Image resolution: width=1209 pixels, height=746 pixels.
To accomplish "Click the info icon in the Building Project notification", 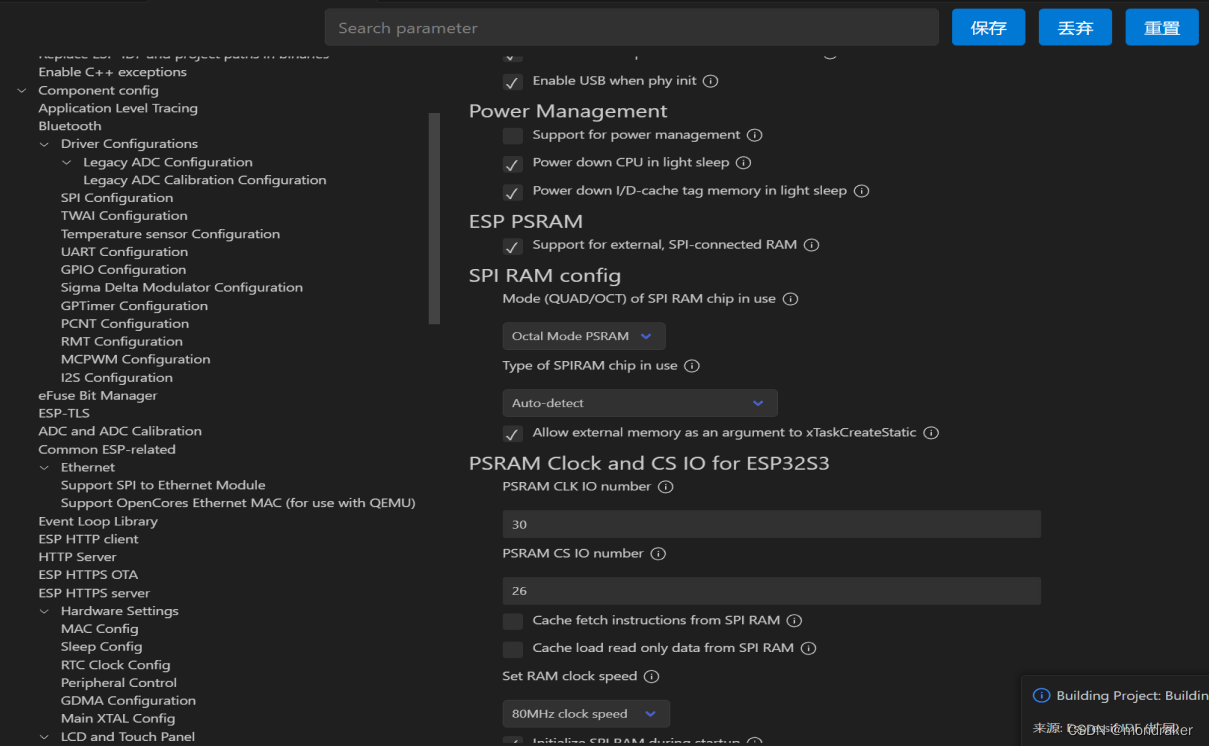I will click(1041, 695).
